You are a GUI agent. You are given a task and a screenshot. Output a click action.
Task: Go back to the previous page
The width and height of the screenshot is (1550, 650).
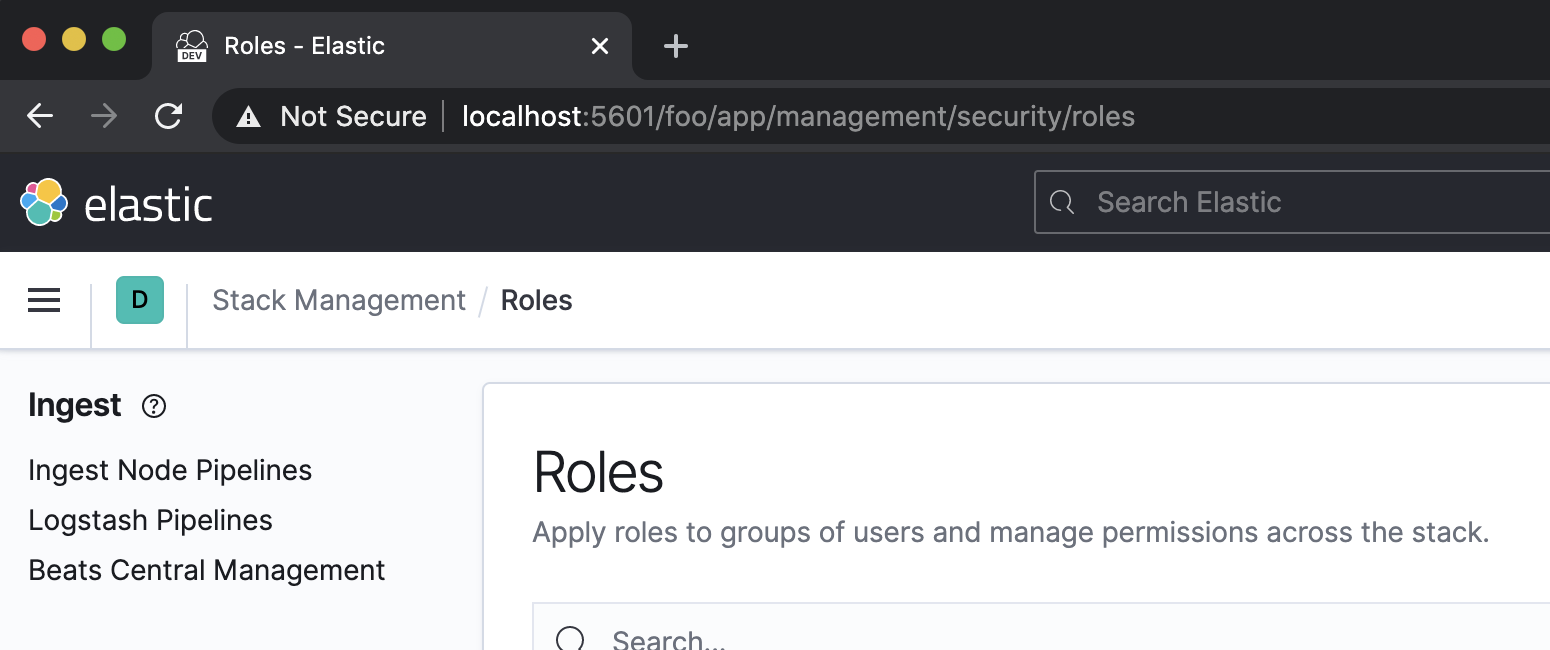click(x=40, y=116)
